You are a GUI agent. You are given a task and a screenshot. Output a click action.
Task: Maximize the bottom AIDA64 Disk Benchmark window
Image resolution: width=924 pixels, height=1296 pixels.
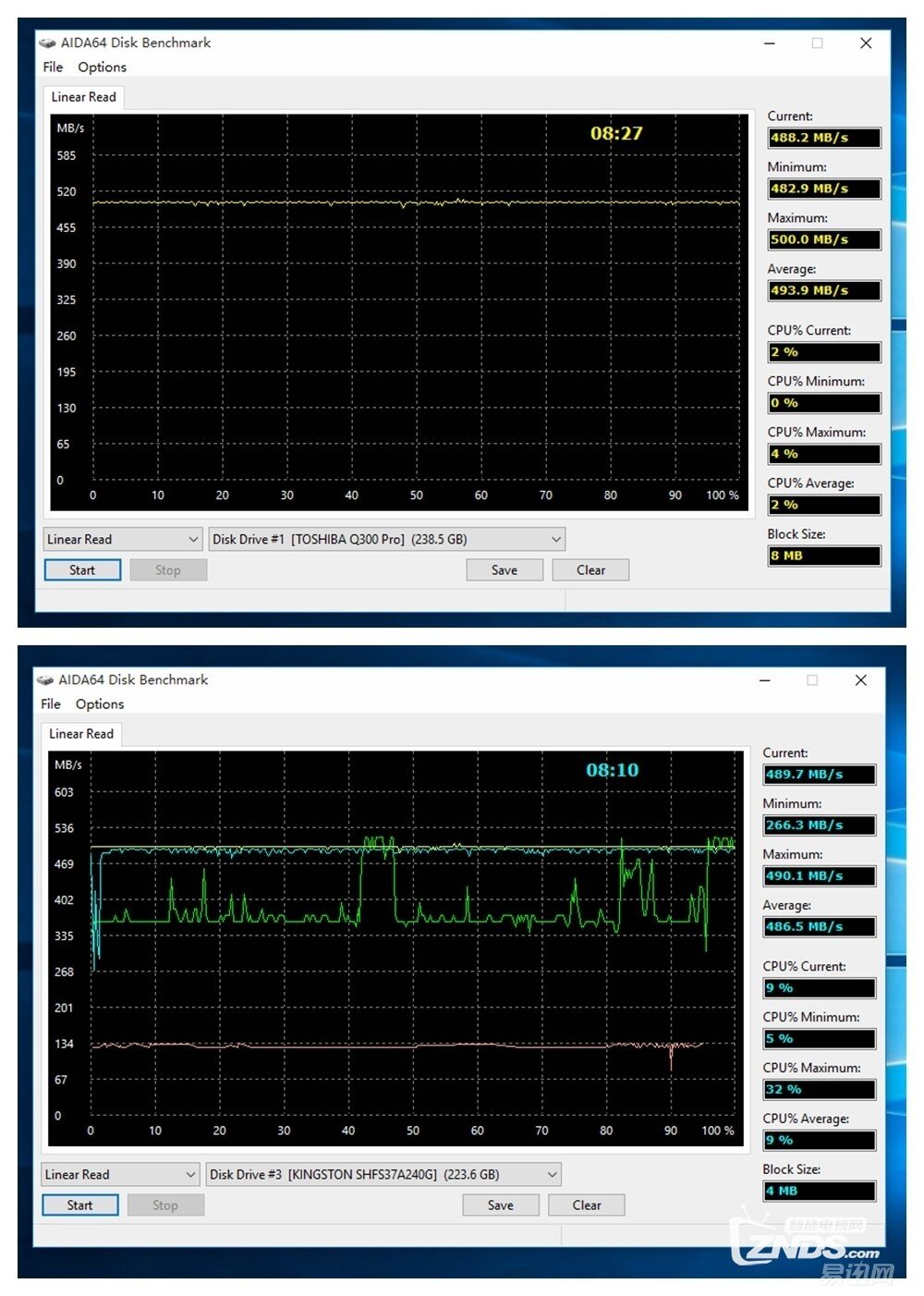(812, 679)
